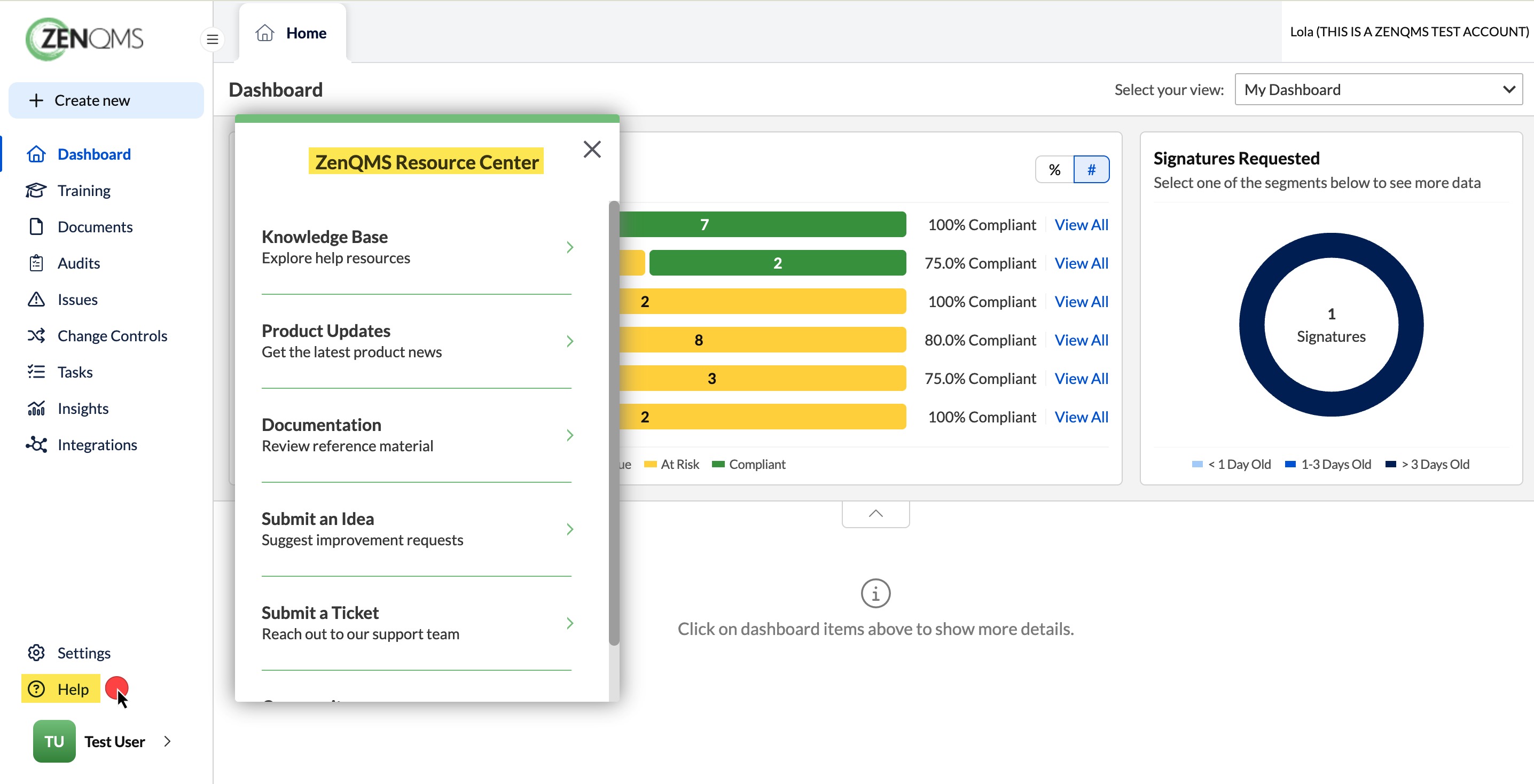Image resolution: width=1534 pixels, height=784 pixels.
Task: Collapse the sidebar with hamburger icon
Action: pyautogui.click(x=213, y=40)
